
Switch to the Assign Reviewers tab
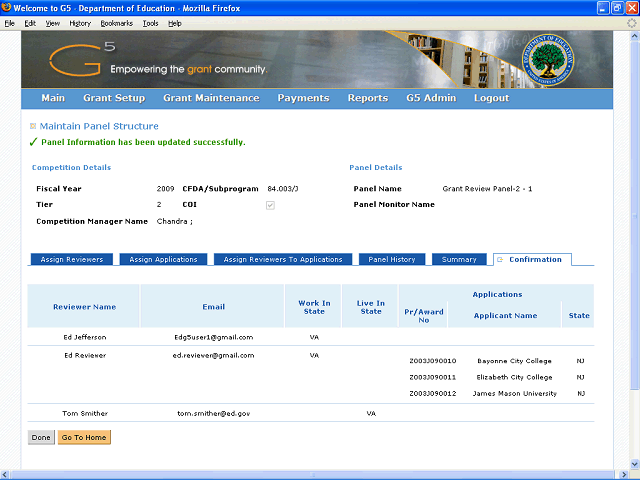[72, 260]
